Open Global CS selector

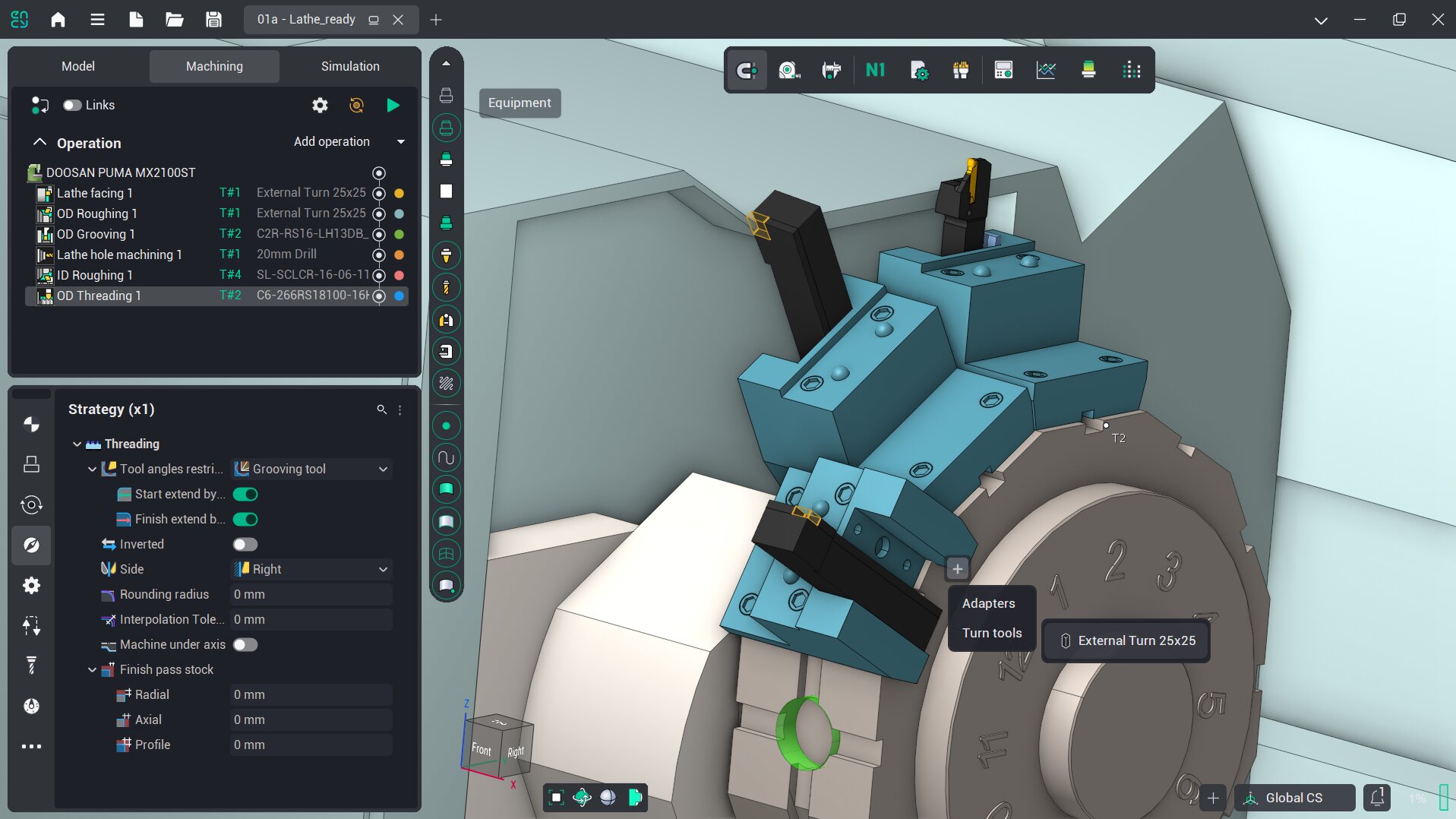1294,798
